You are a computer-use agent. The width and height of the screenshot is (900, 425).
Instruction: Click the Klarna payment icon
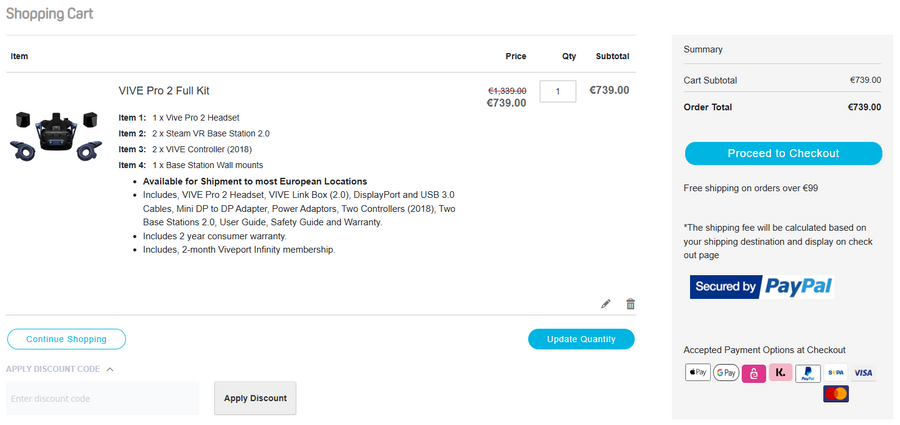(781, 373)
